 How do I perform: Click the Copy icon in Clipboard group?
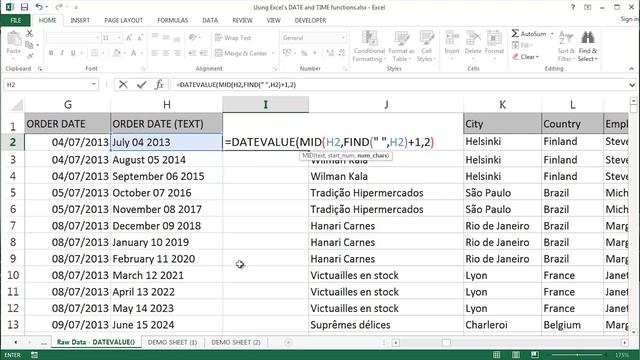click(29, 45)
